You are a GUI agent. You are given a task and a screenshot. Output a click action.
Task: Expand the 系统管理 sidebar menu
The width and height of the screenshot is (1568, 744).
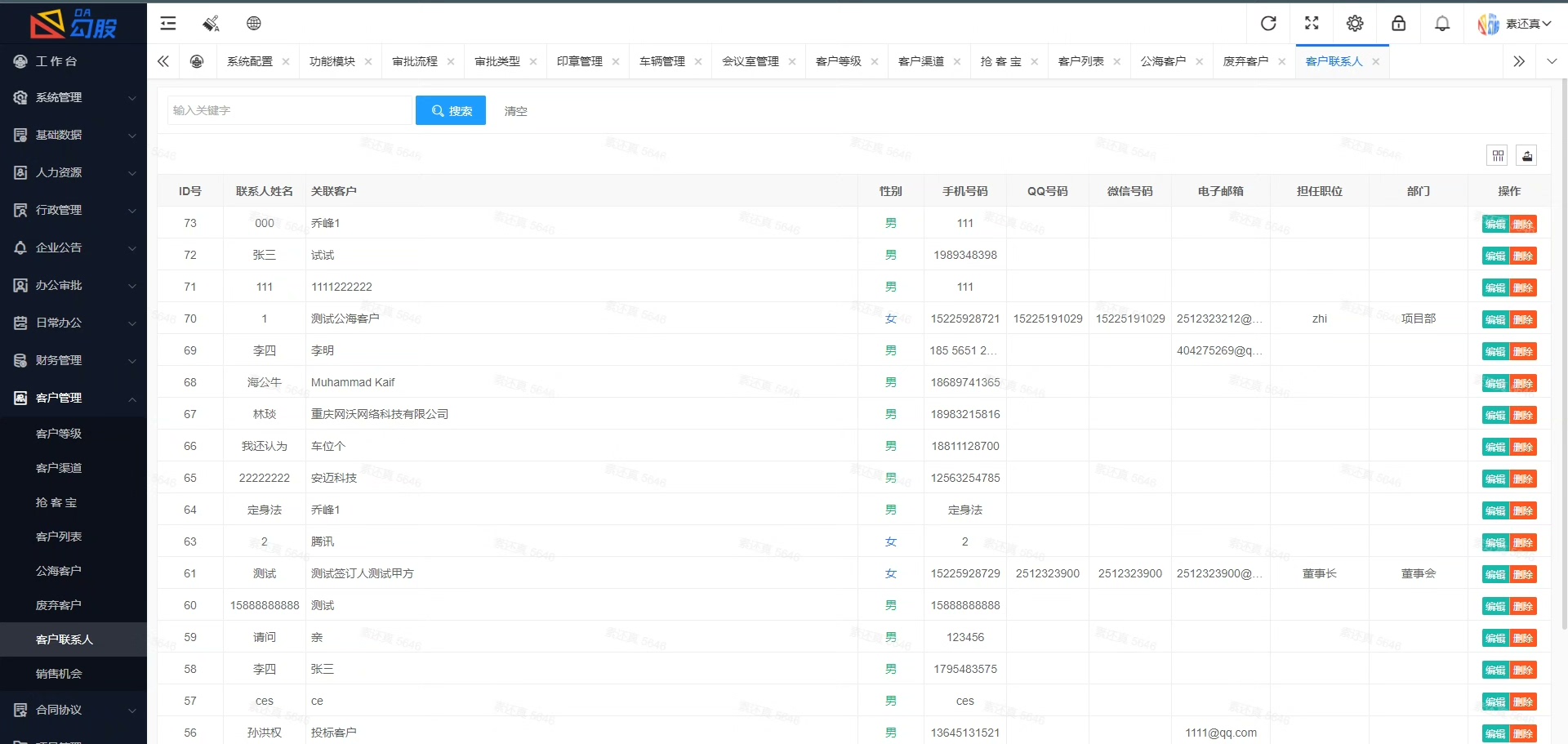[x=73, y=98]
